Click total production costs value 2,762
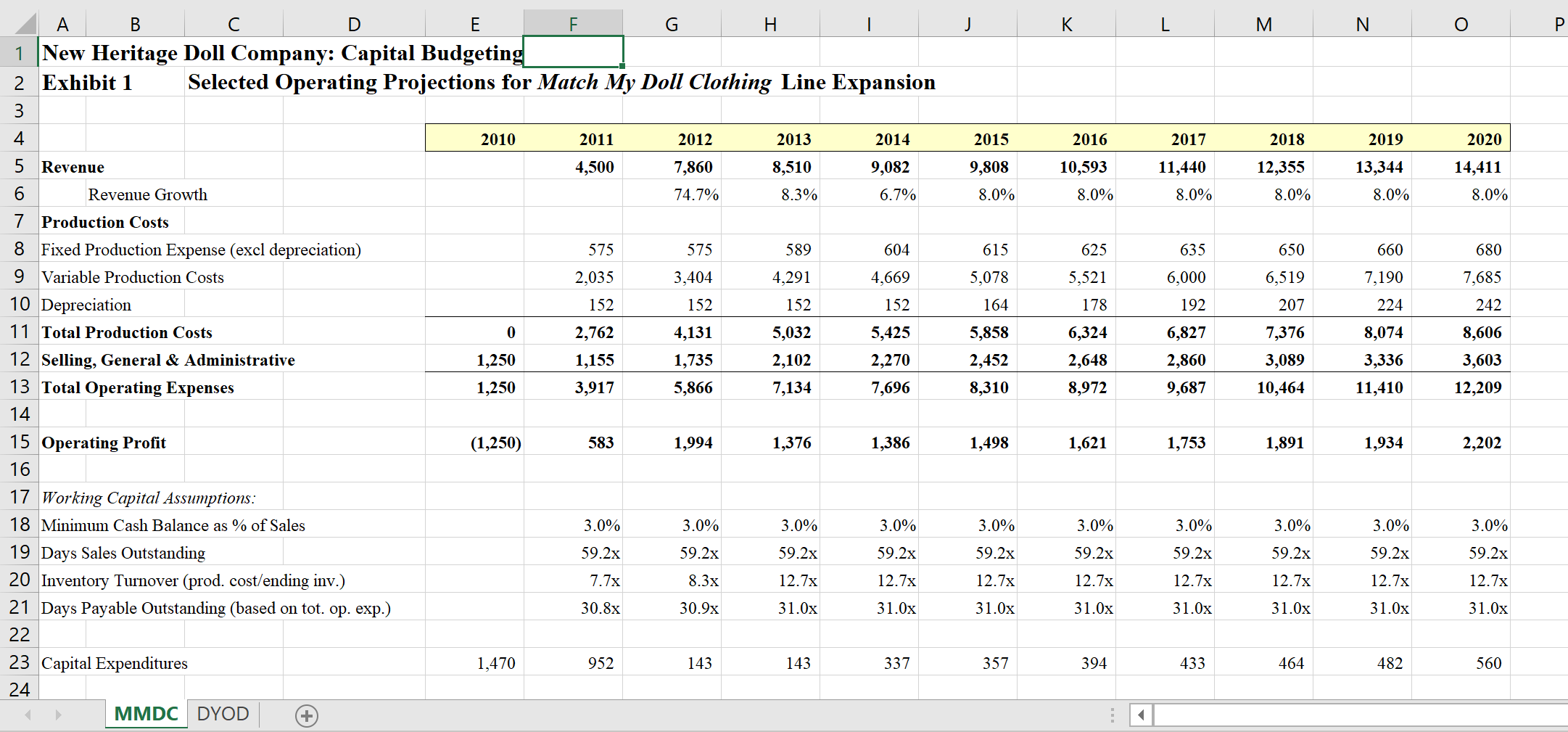 point(594,332)
